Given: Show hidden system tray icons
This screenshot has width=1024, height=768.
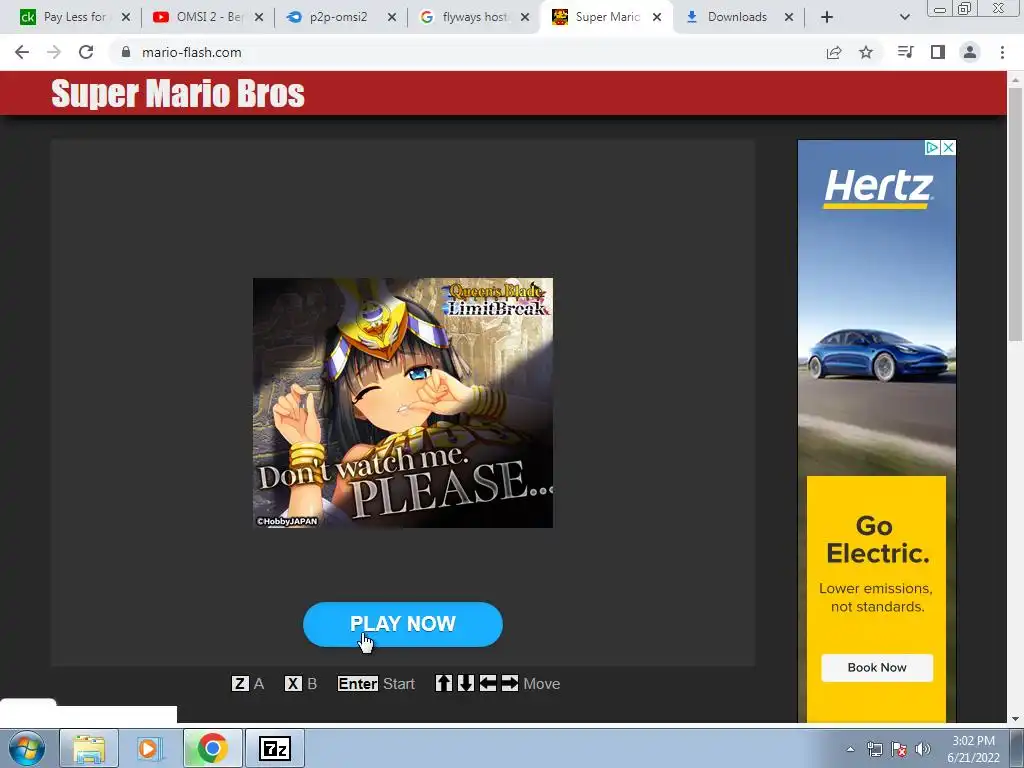Looking at the screenshot, I should (850, 749).
